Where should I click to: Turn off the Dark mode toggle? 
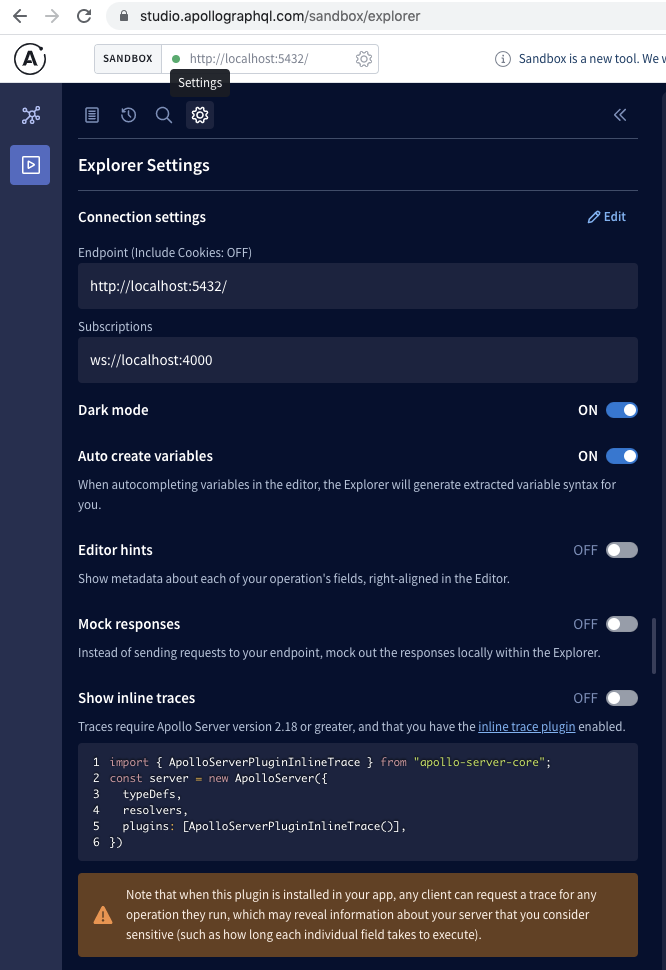[620, 410]
